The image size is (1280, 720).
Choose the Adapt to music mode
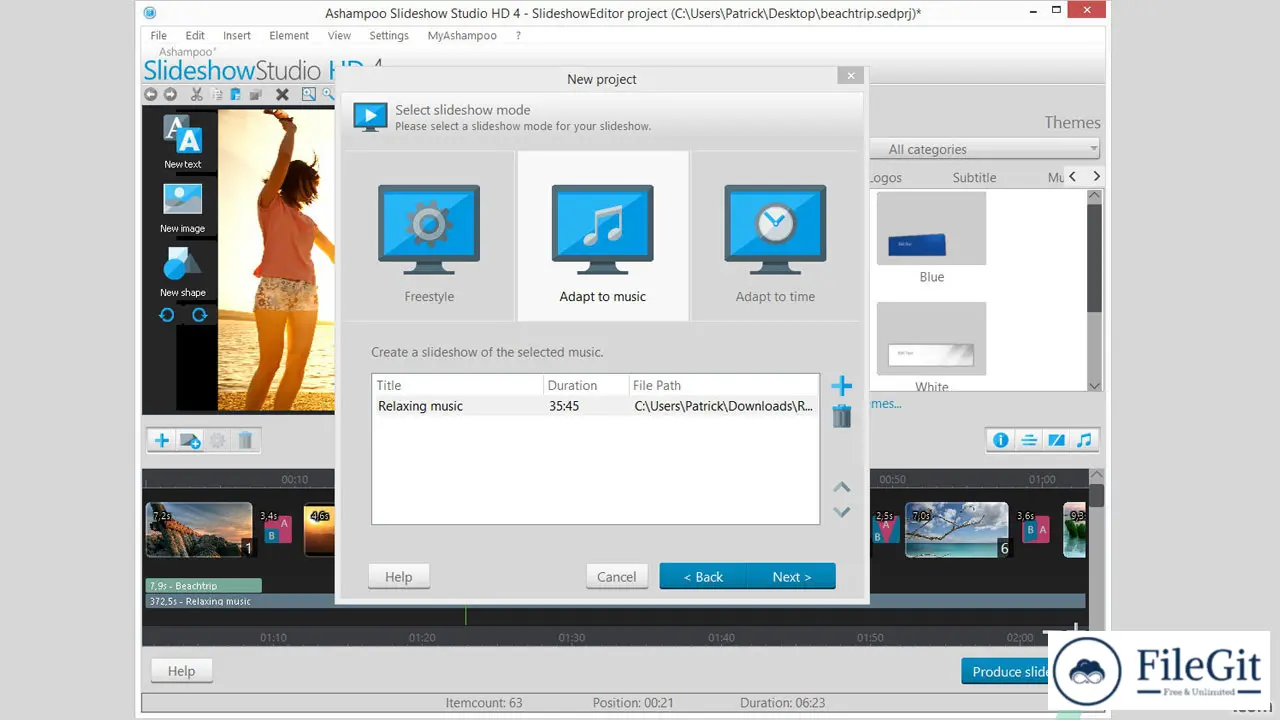click(603, 236)
